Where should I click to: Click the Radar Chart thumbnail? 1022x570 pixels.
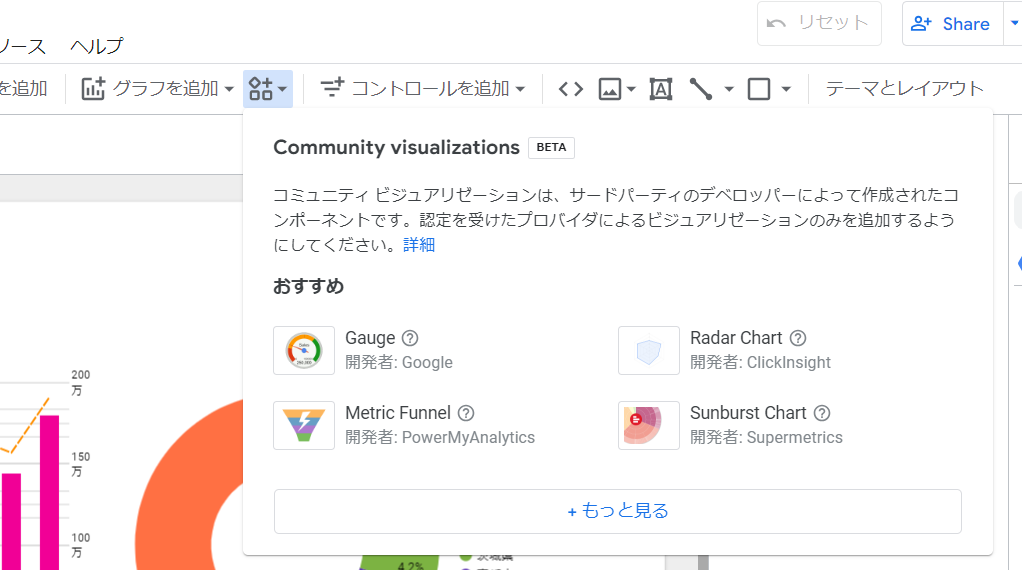[x=649, y=350]
